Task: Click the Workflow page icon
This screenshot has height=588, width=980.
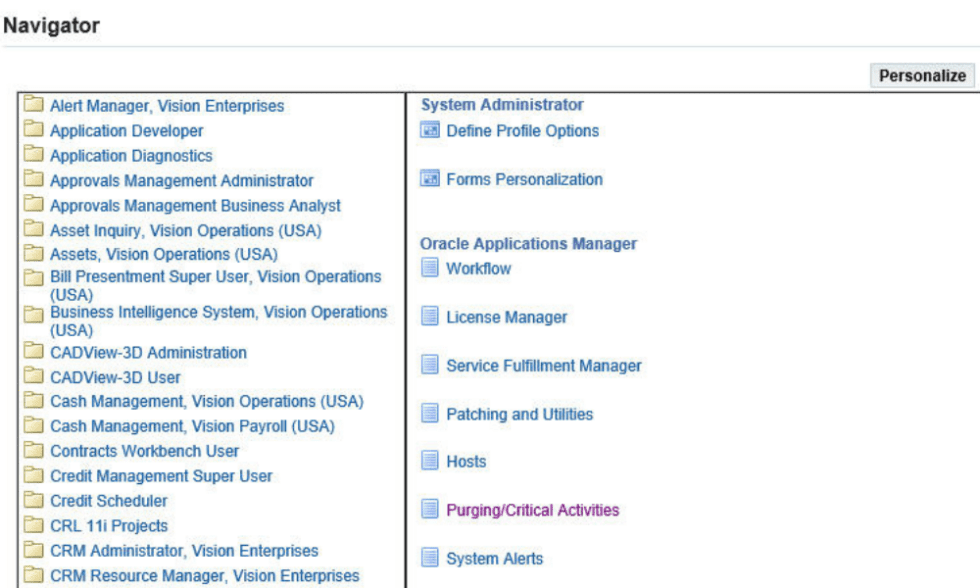Action: pos(430,269)
